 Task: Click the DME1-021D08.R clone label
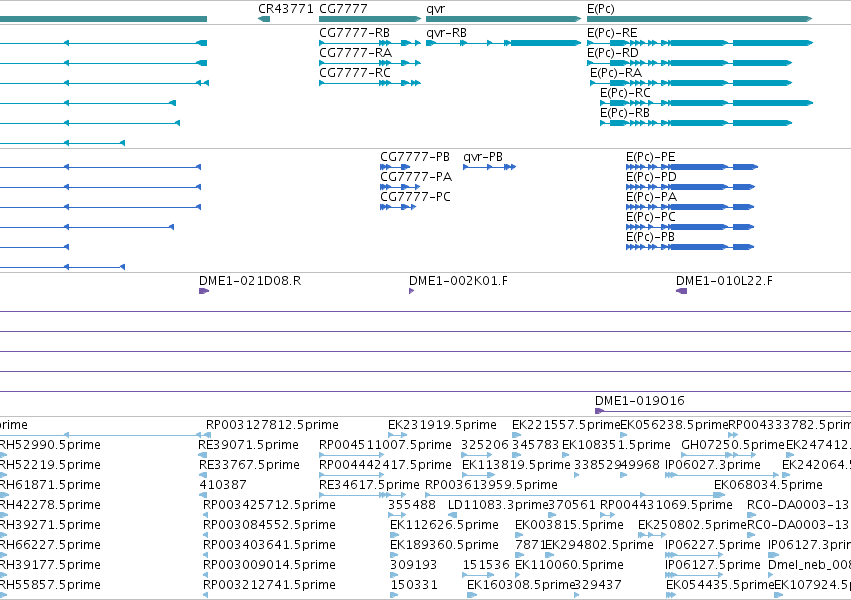[x=250, y=281]
